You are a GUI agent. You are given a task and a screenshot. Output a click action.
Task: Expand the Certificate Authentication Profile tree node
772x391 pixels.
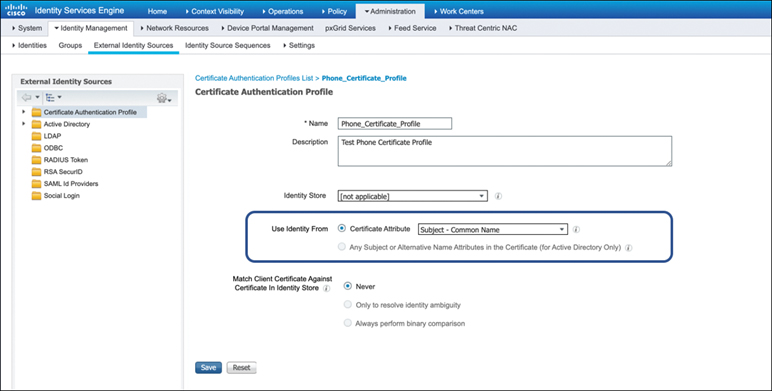tap(23, 112)
